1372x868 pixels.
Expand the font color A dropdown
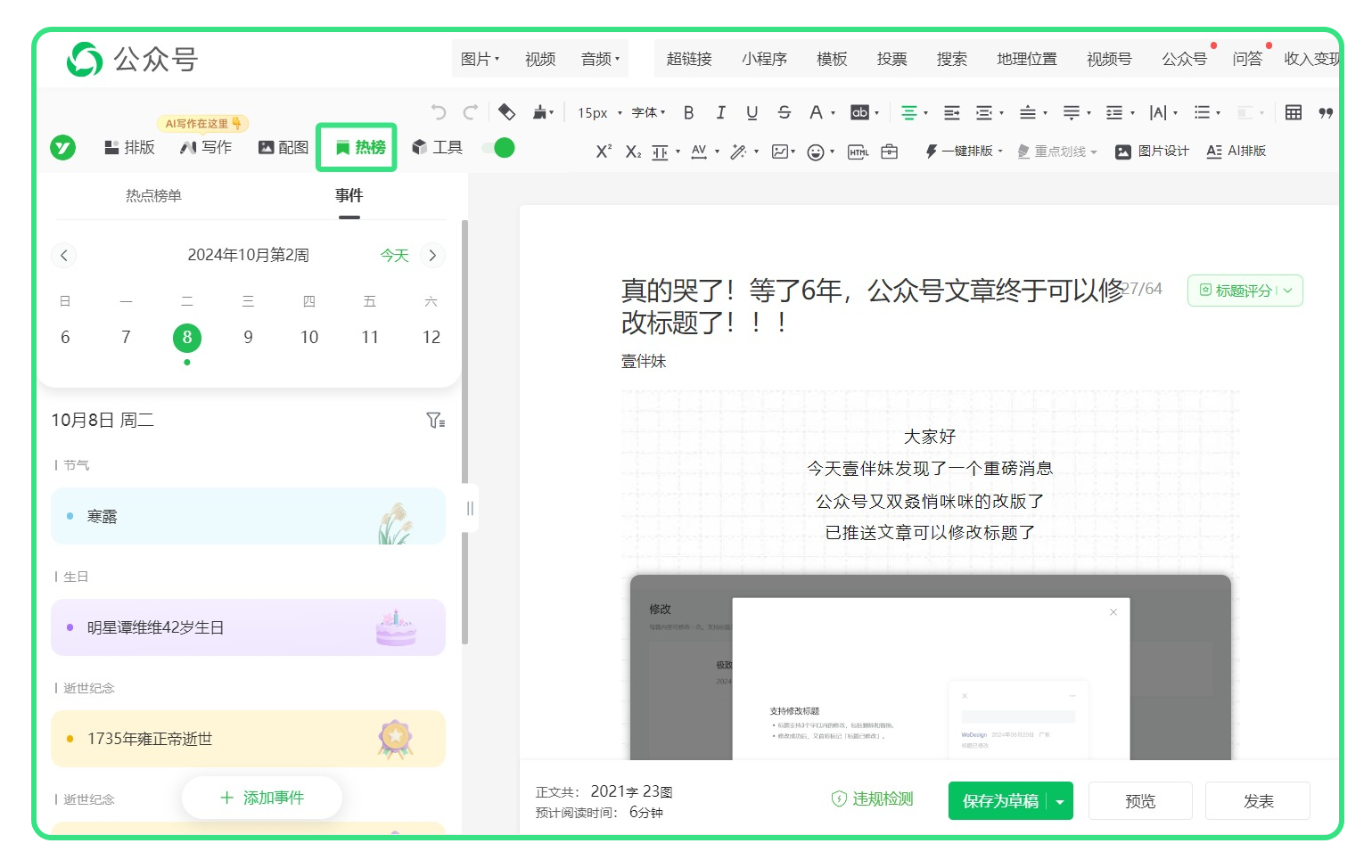(834, 113)
